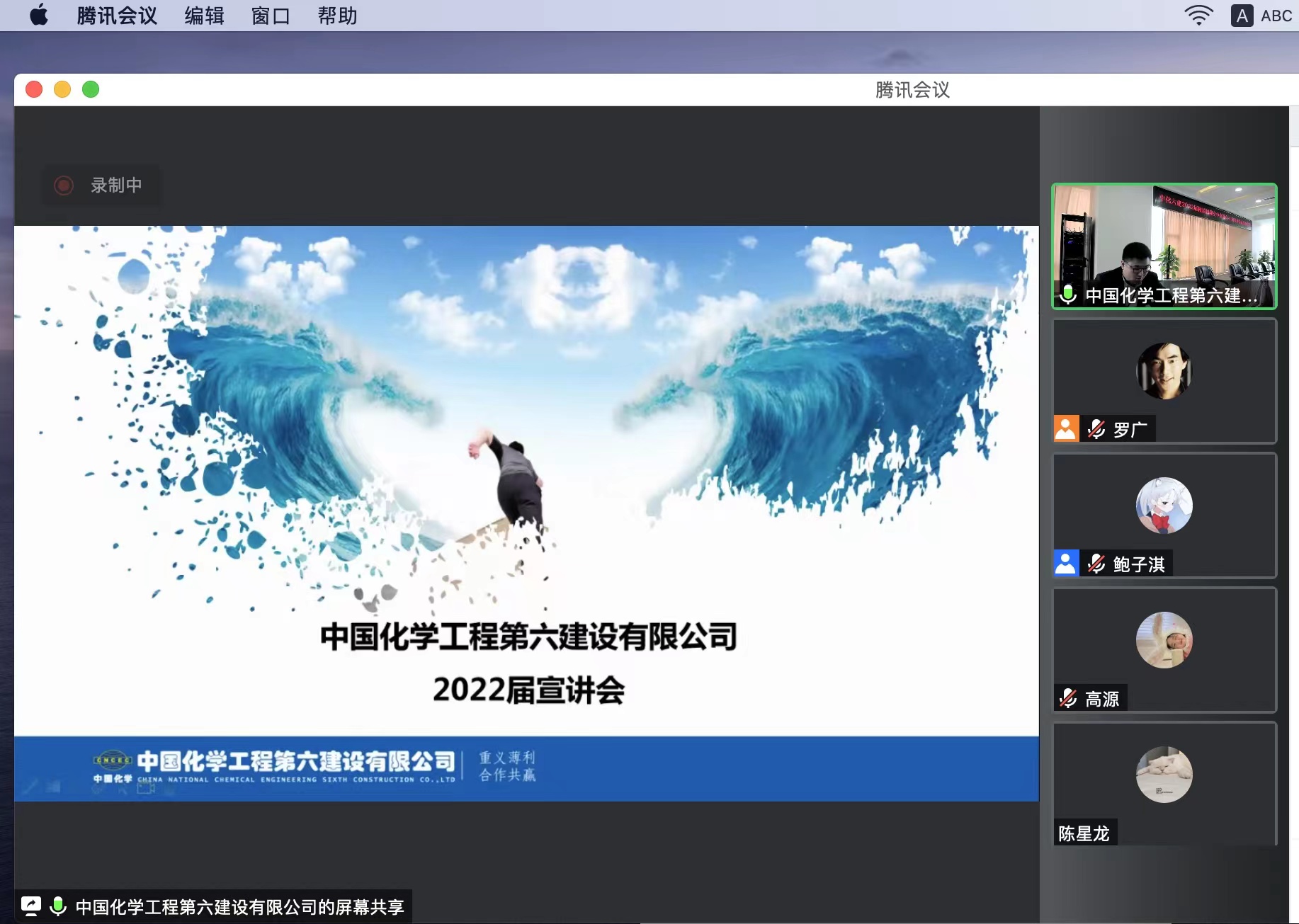Image resolution: width=1299 pixels, height=924 pixels.
Task: Open the Apple menu
Action: [x=39, y=16]
